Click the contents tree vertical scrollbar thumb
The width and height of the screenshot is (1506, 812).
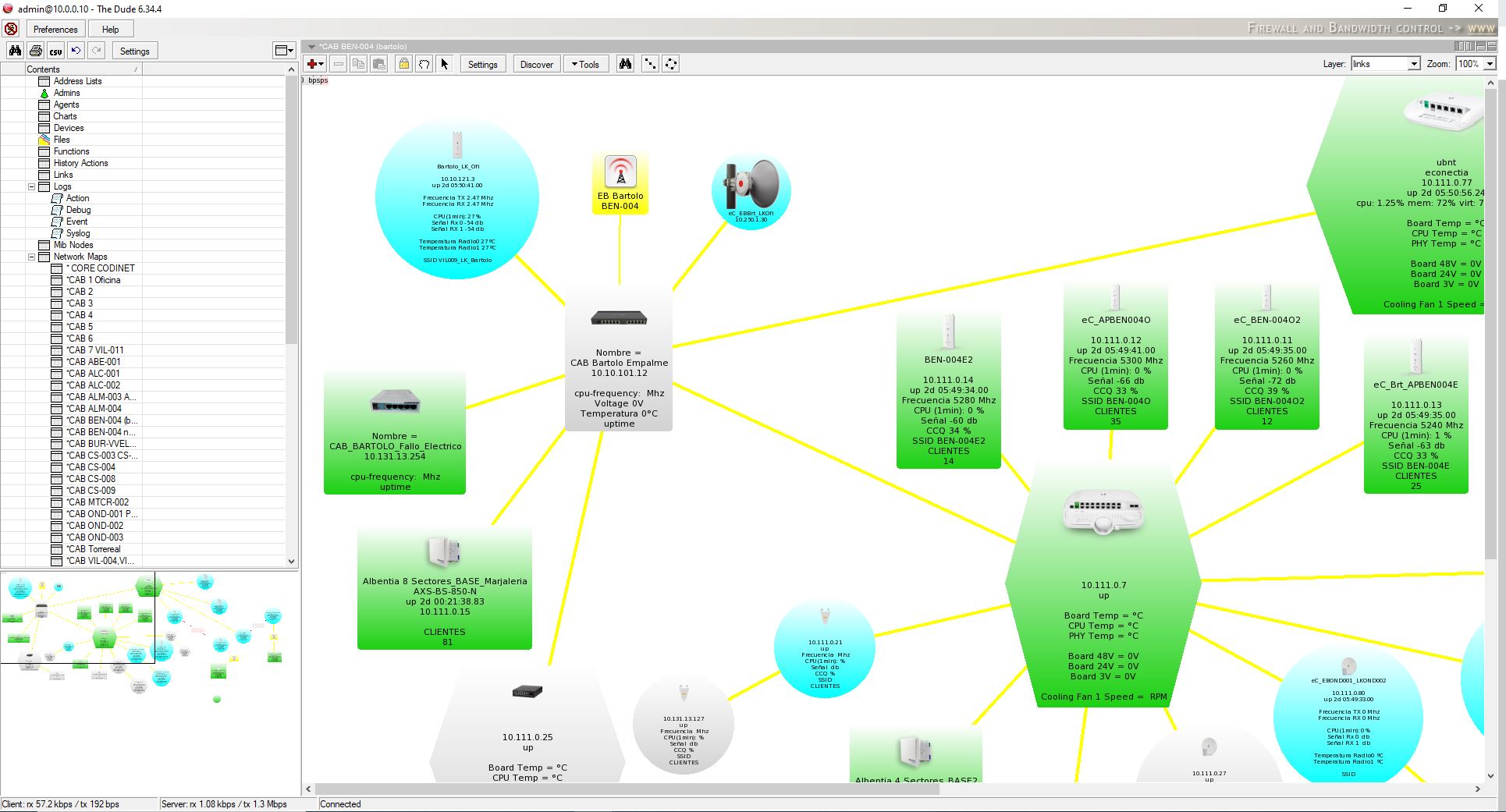coord(292,209)
